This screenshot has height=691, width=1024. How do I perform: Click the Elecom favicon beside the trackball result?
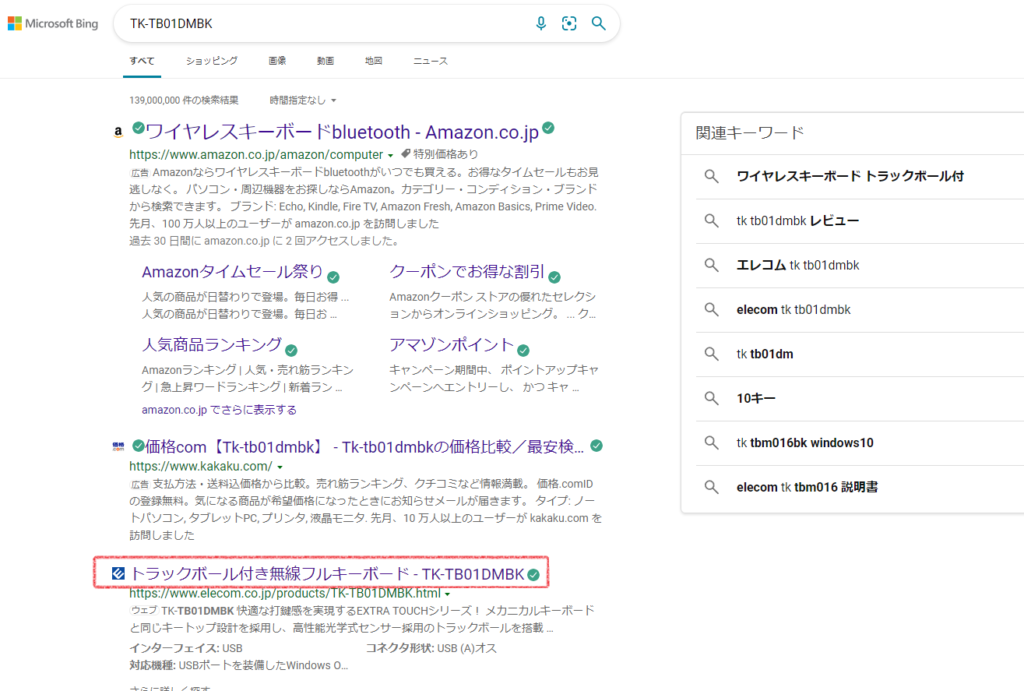[118, 573]
